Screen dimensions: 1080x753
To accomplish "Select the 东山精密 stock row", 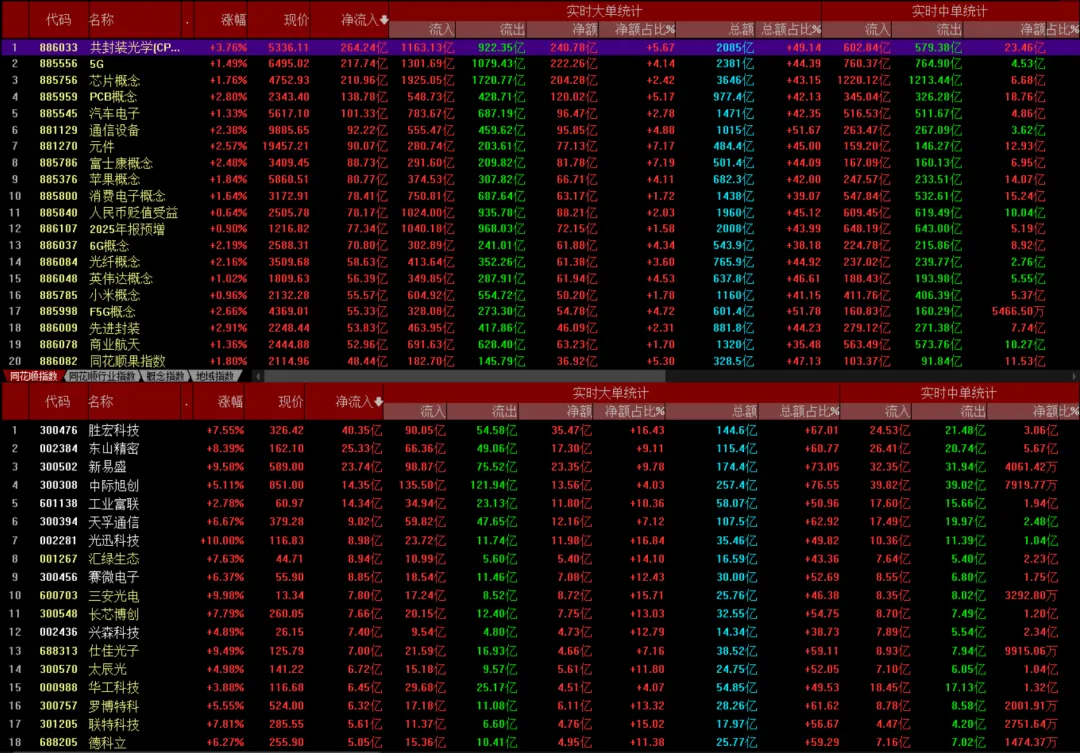I will point(540,448).
